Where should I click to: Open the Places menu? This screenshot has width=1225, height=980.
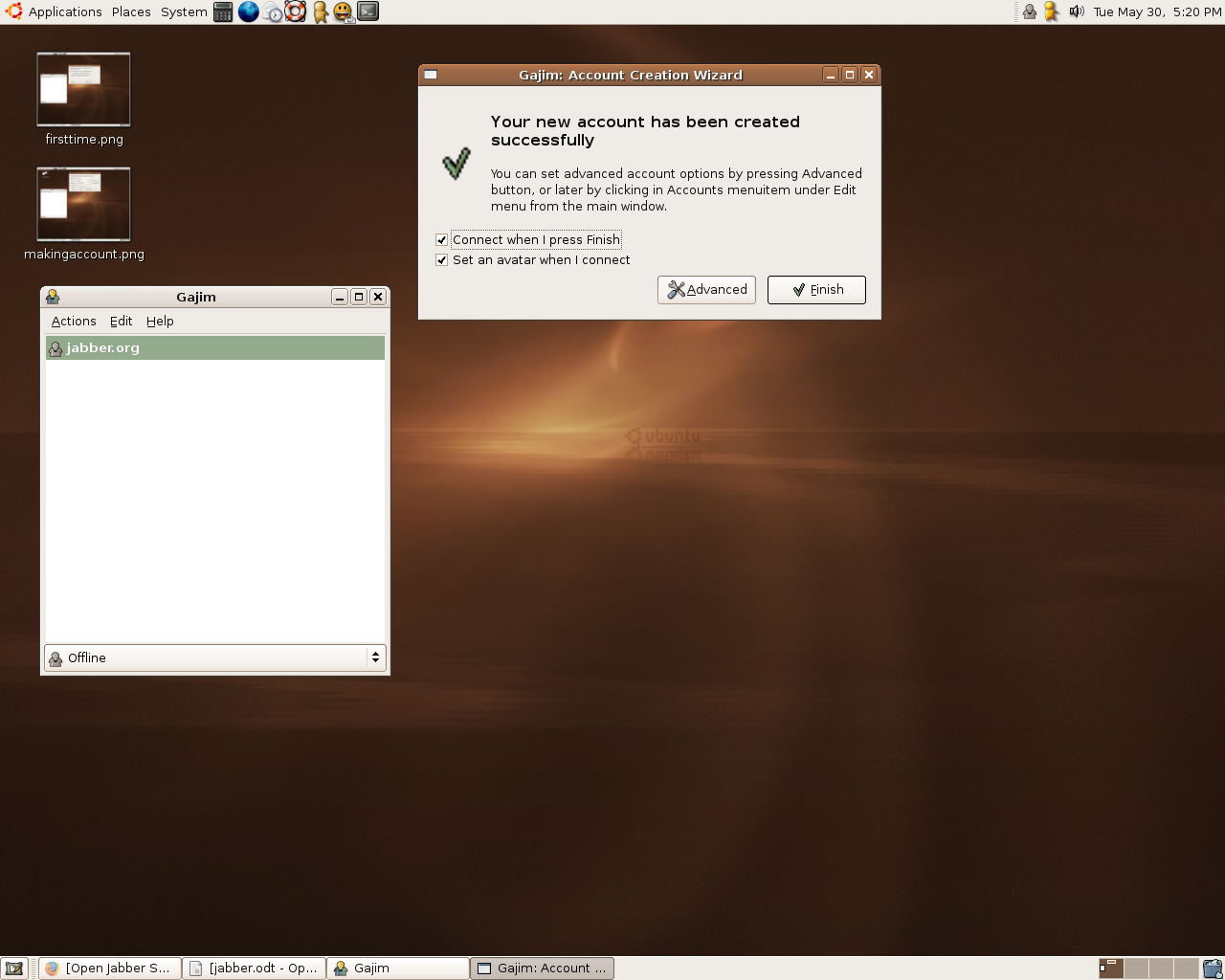[x=131, y=11]
